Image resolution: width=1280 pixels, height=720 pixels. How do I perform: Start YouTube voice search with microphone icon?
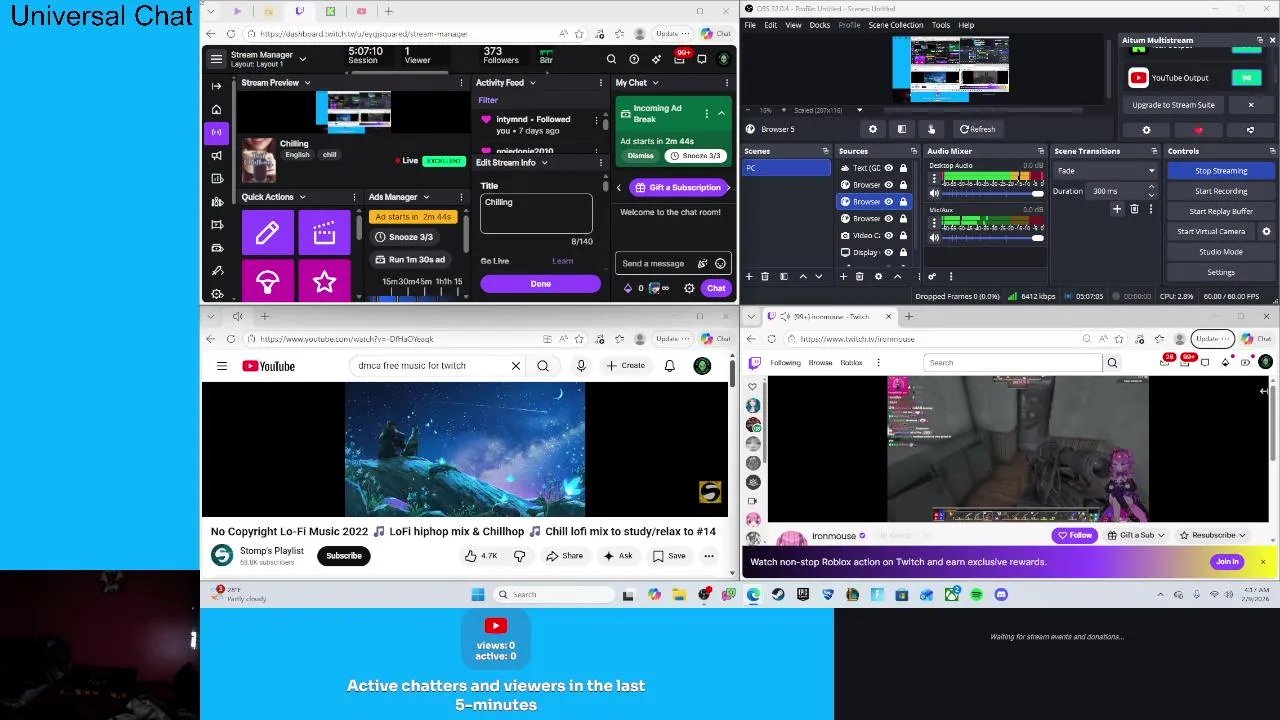(581, 366)
